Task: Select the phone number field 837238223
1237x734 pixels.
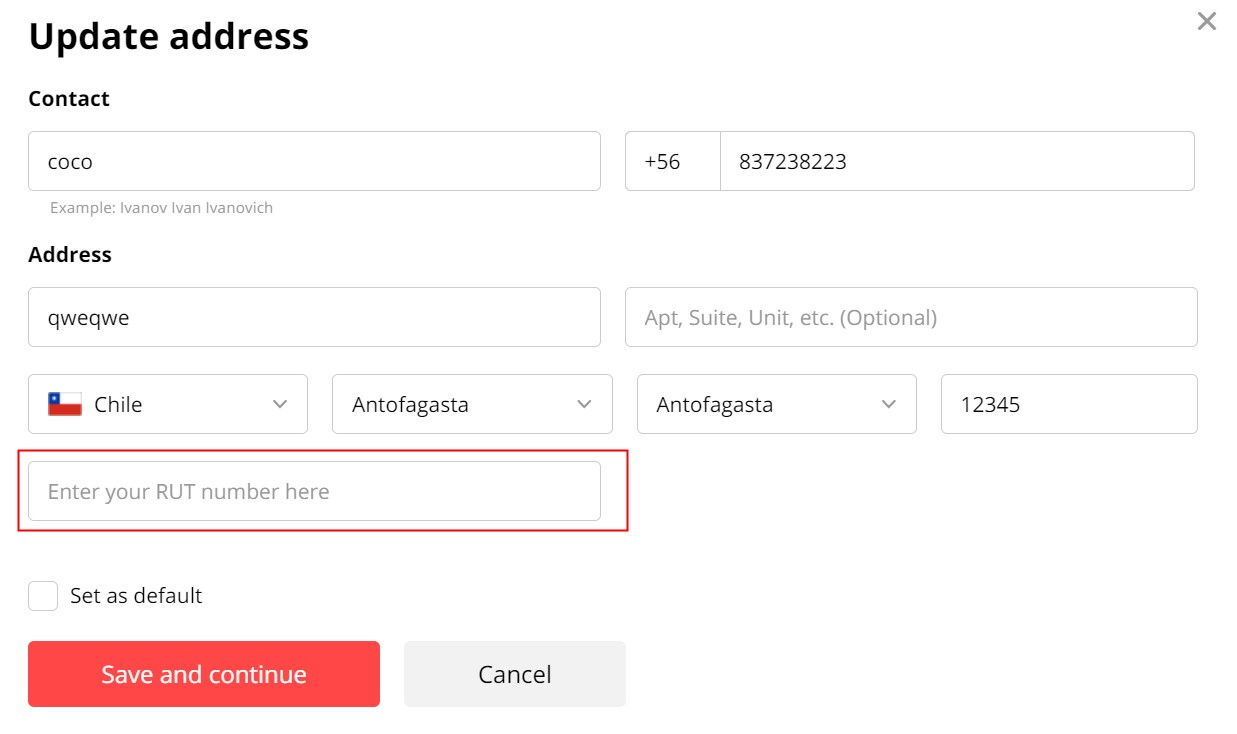Action: click(956, 161)
